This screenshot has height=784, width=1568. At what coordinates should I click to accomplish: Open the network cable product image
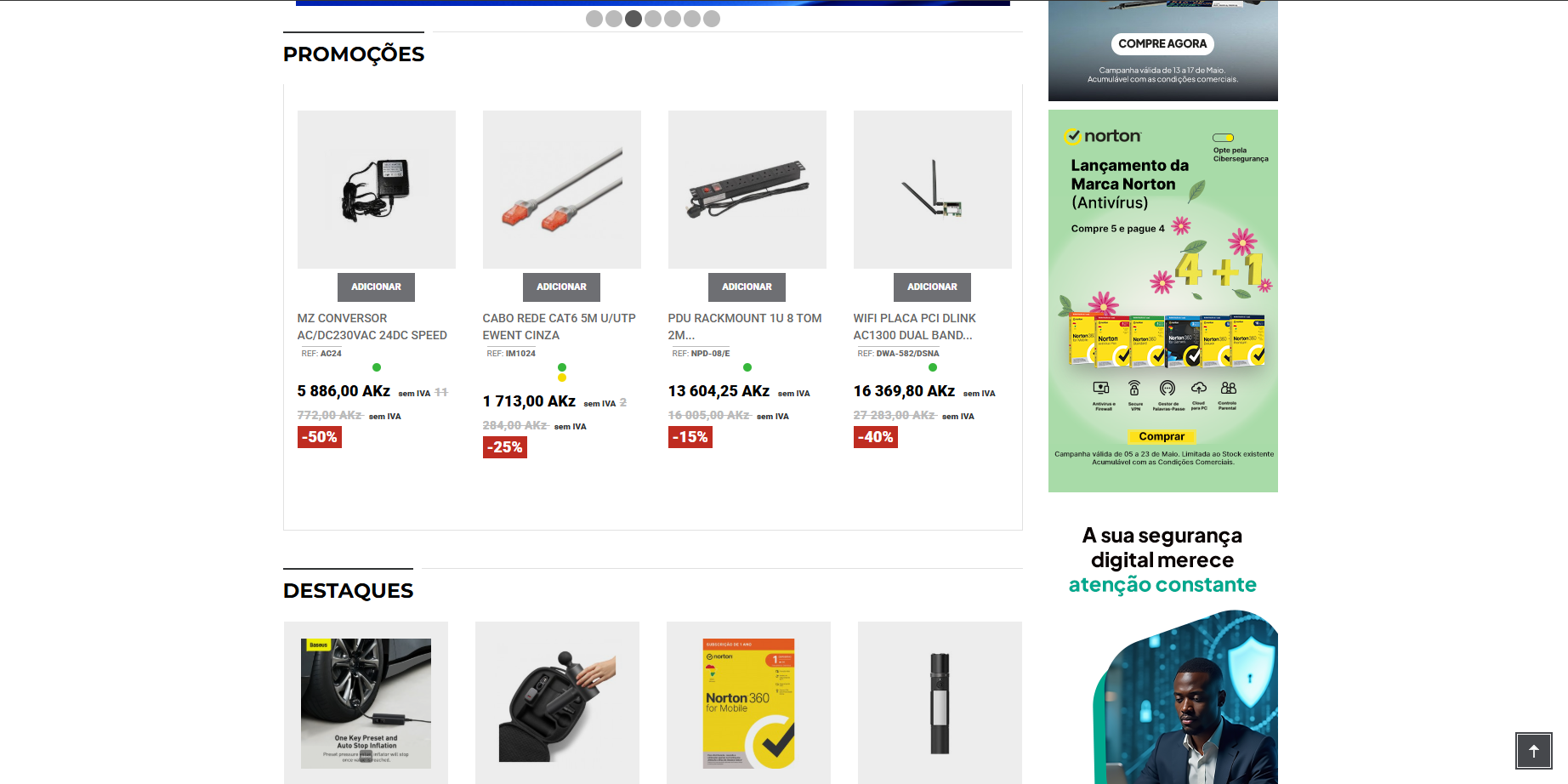click(x=562, y=190)
